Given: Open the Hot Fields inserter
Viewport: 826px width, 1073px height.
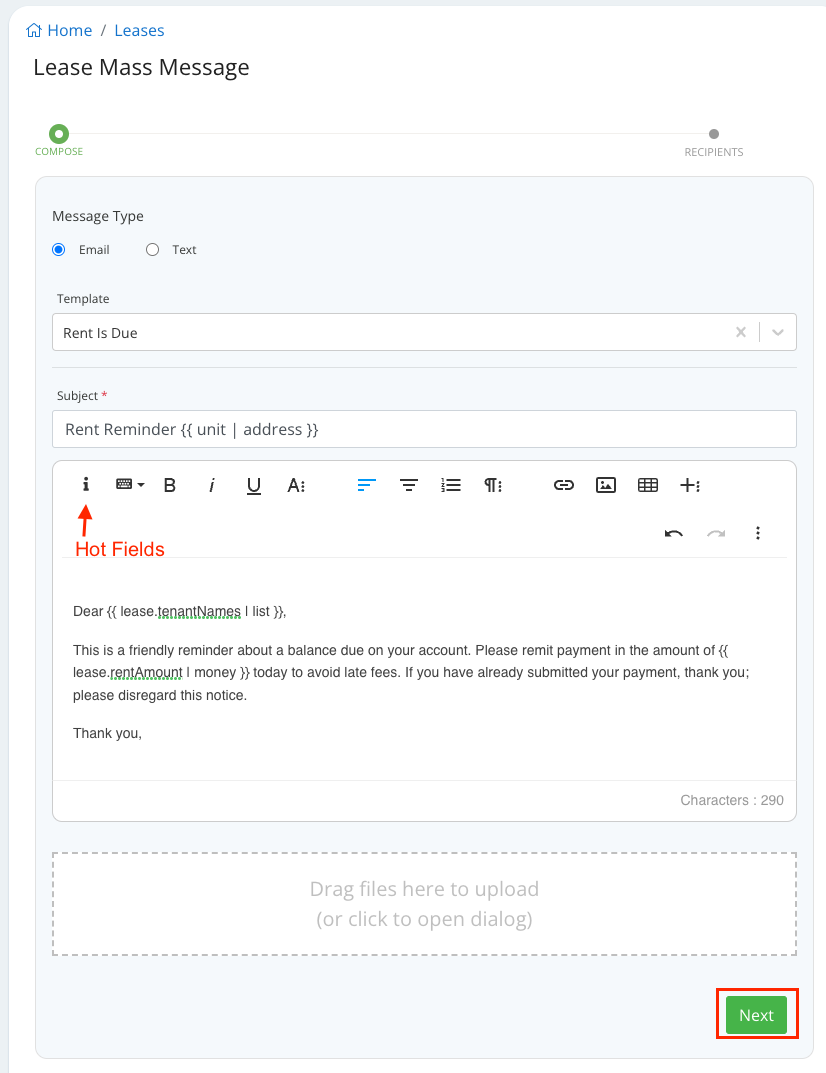Looking at the screenshot, I should [85, 485].
